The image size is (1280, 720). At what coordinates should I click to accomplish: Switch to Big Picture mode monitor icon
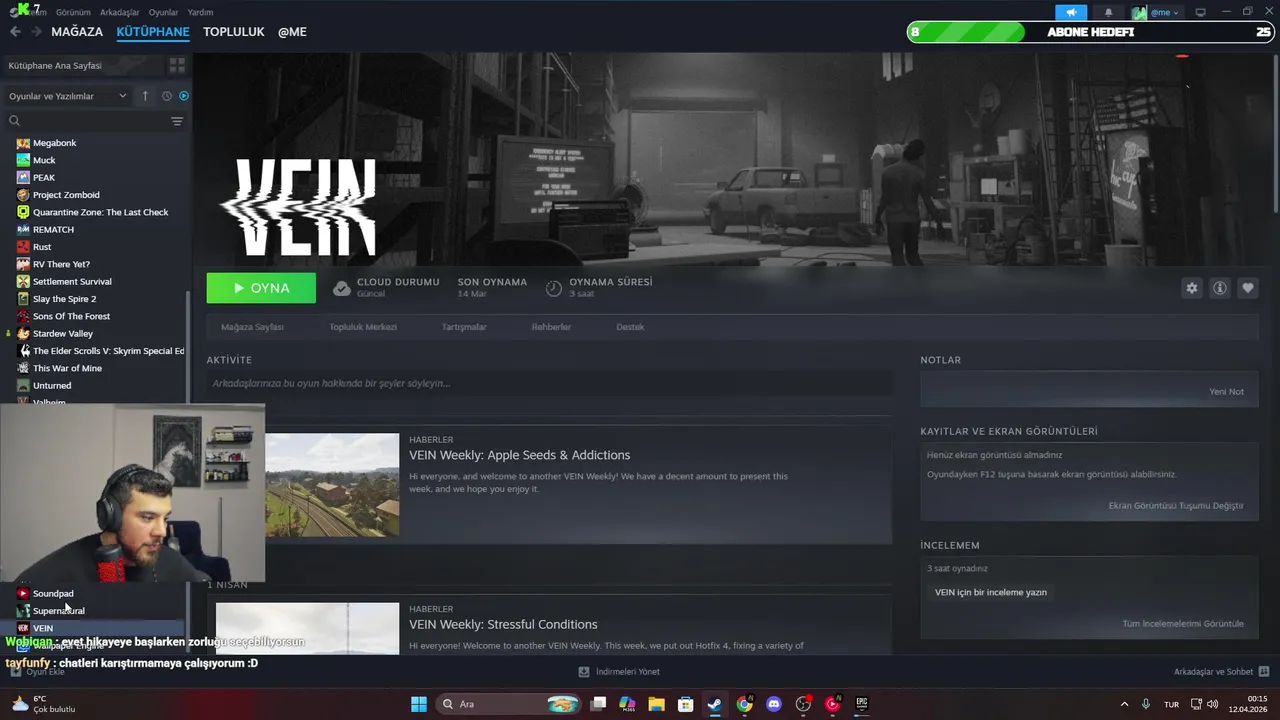click(x=1200, y=12)
